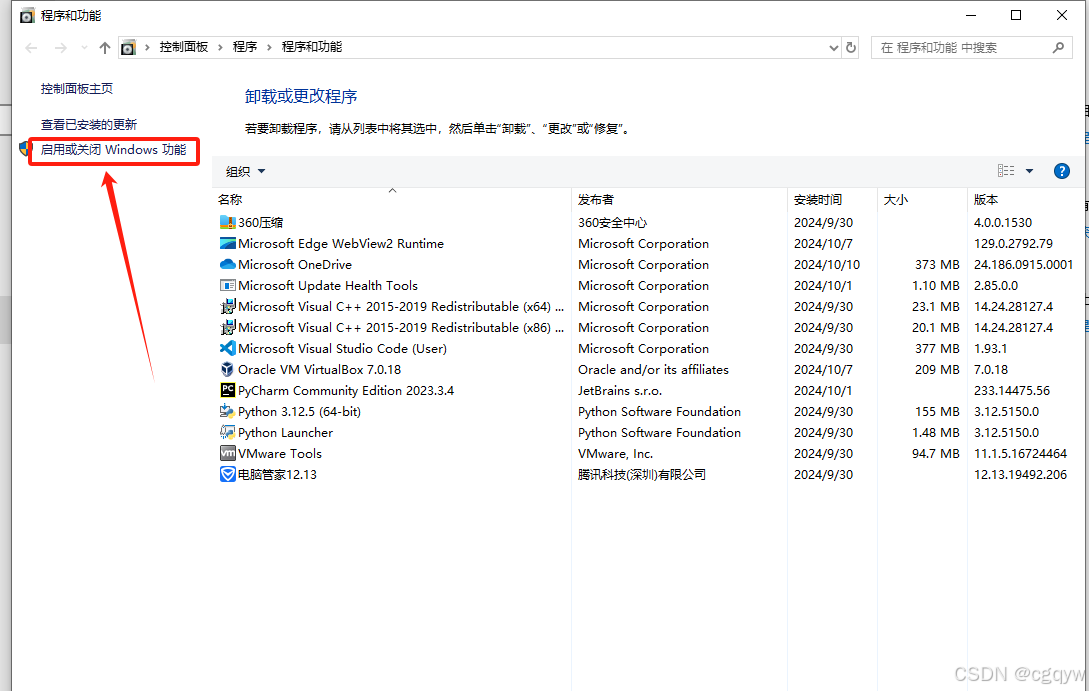Screen dimensions: 1089x691
Task: Click the search magnifier icon
Action: pos(1058,47)
